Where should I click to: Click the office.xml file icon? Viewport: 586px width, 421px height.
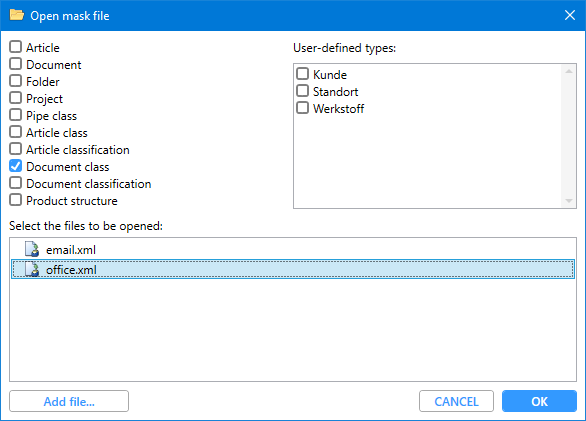coord(32,269)
